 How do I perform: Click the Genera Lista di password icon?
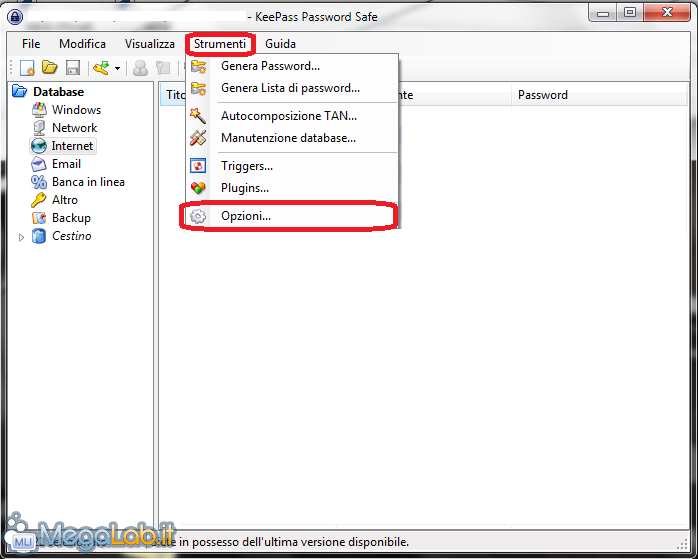pos(198,88)
